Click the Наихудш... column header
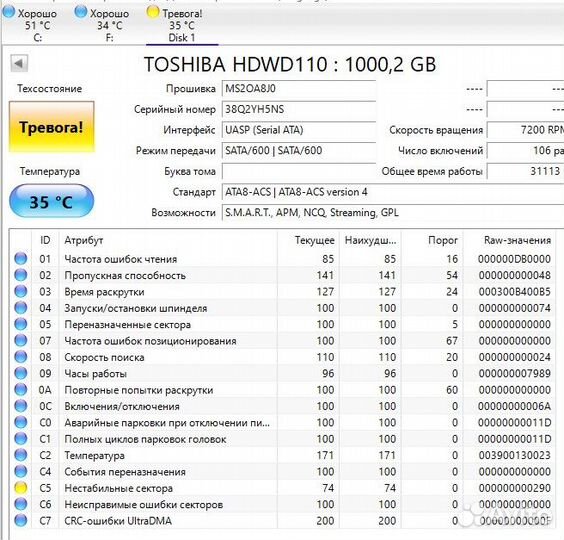Viewport: 564px width, 540px height. (x=370, y=240)
